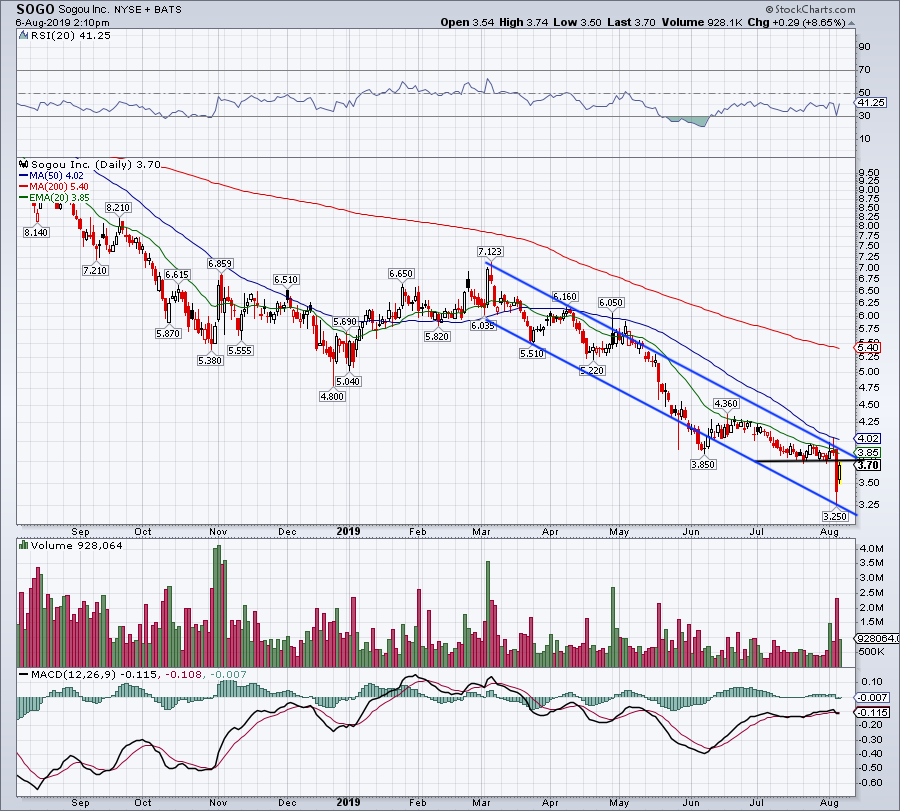
Task: Click the 5.690 price label
Action: [x=345, y=322]
